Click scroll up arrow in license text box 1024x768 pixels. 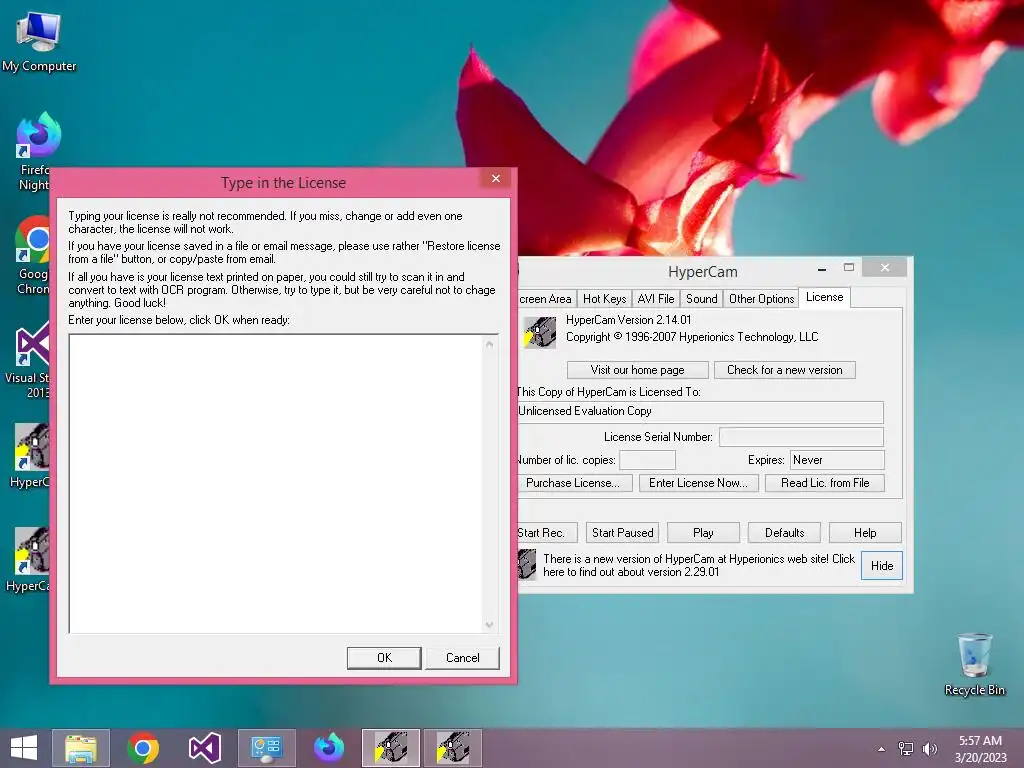tap(489, 344)
